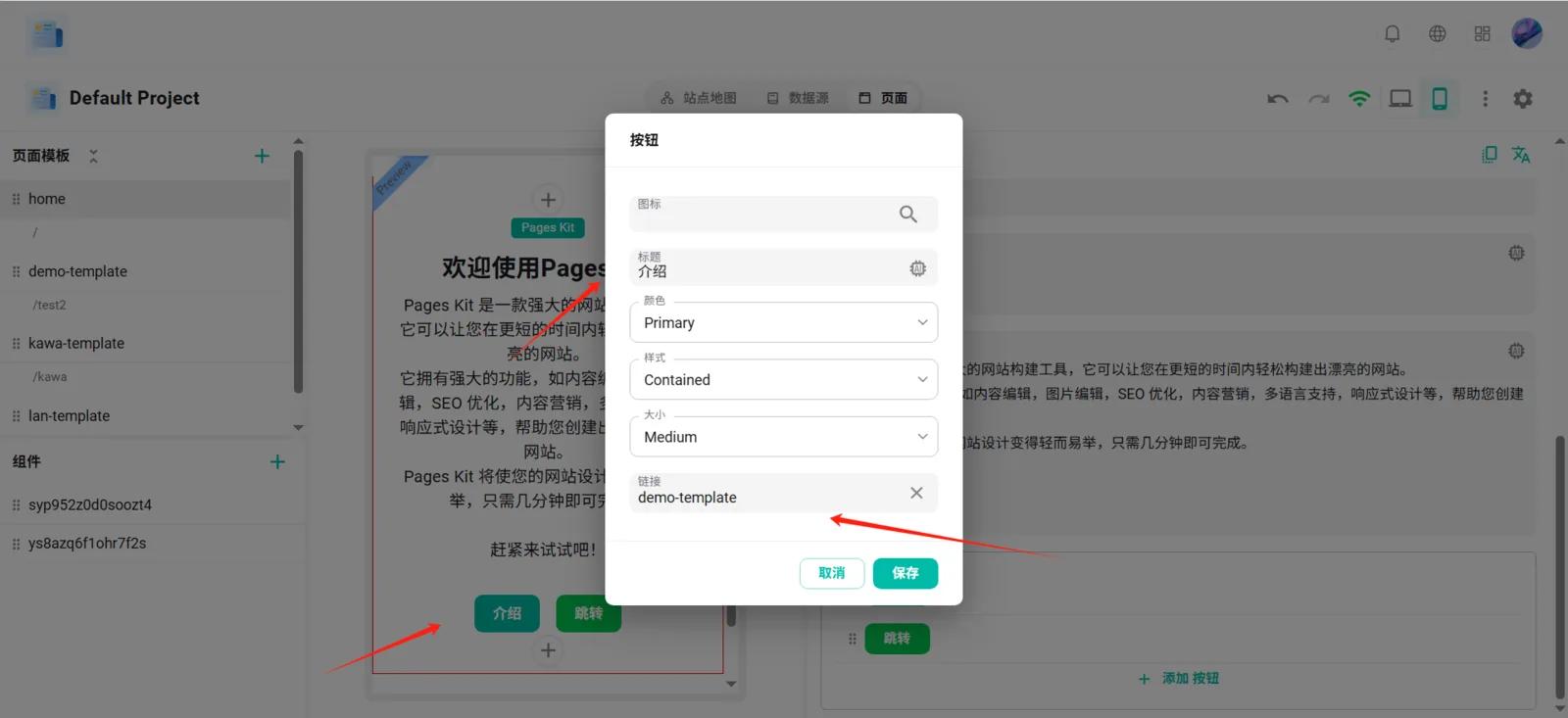Viewport: 1568px width, 718px height.
Task: Open the 大小 Medium dropdown
Action: [x=784, y=437]
